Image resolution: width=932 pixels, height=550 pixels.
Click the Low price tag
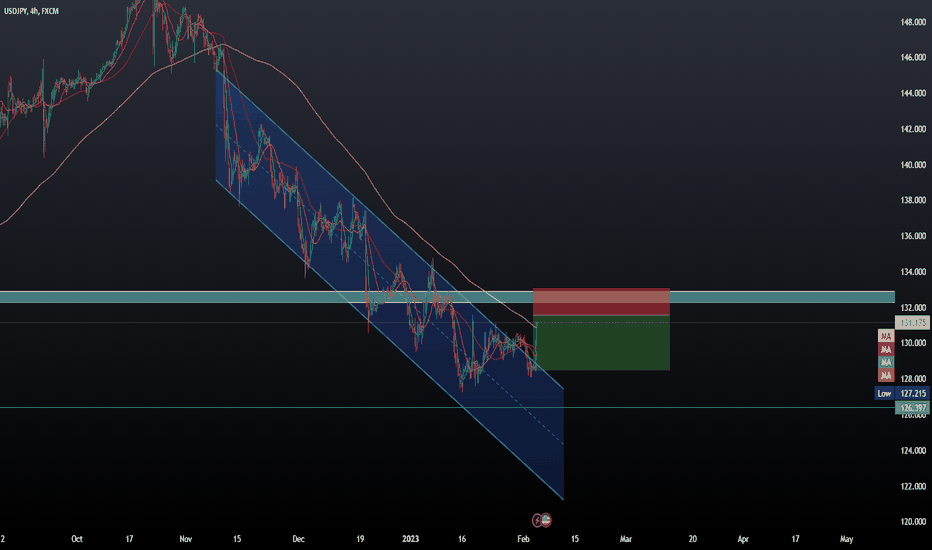884,393
